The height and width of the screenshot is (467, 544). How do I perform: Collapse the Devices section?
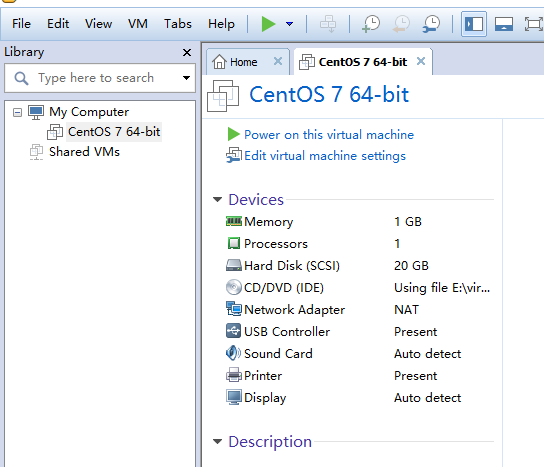click(x=218, y=199)
